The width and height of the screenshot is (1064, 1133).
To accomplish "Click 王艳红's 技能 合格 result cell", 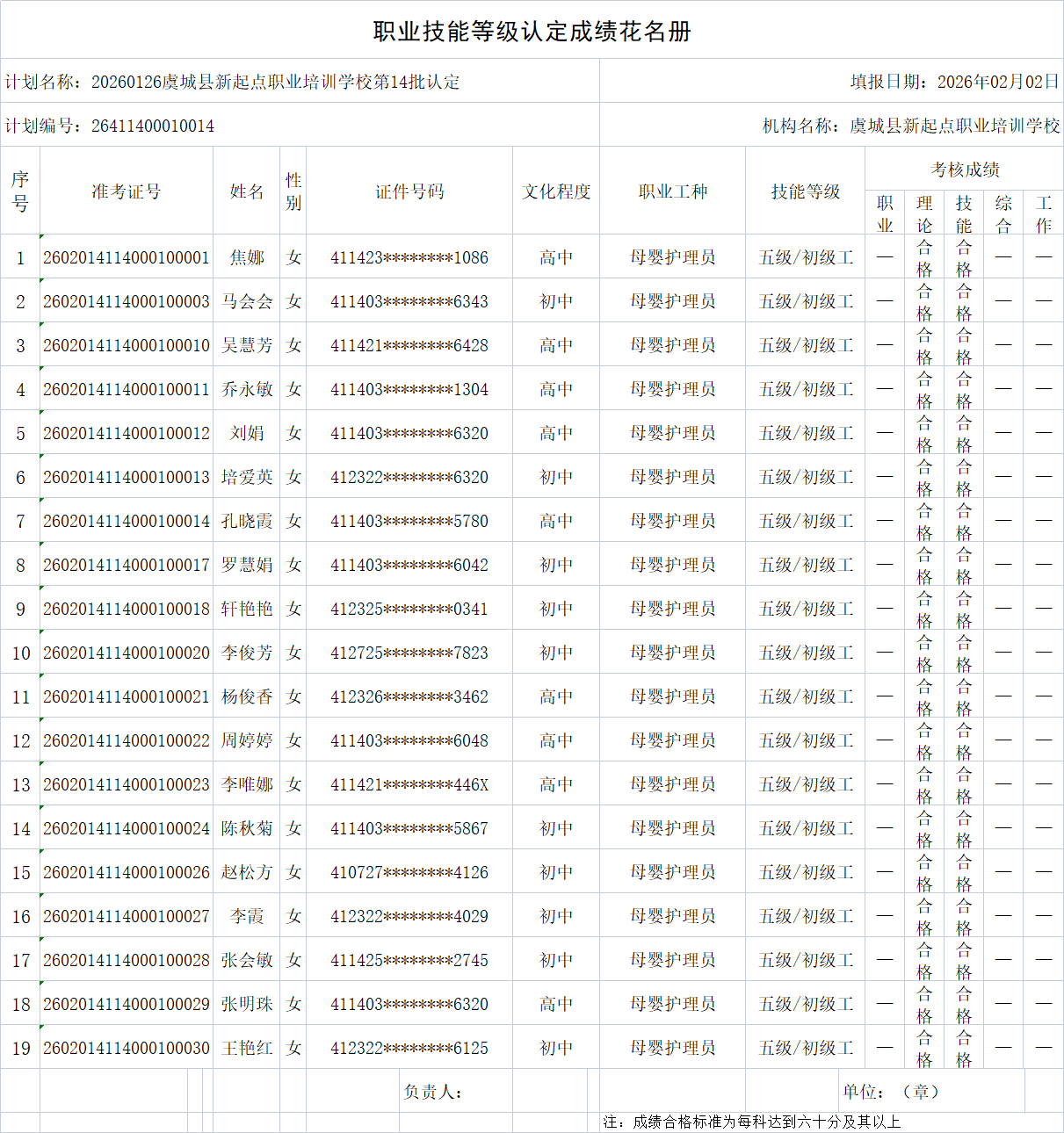I will (964, 1047).
